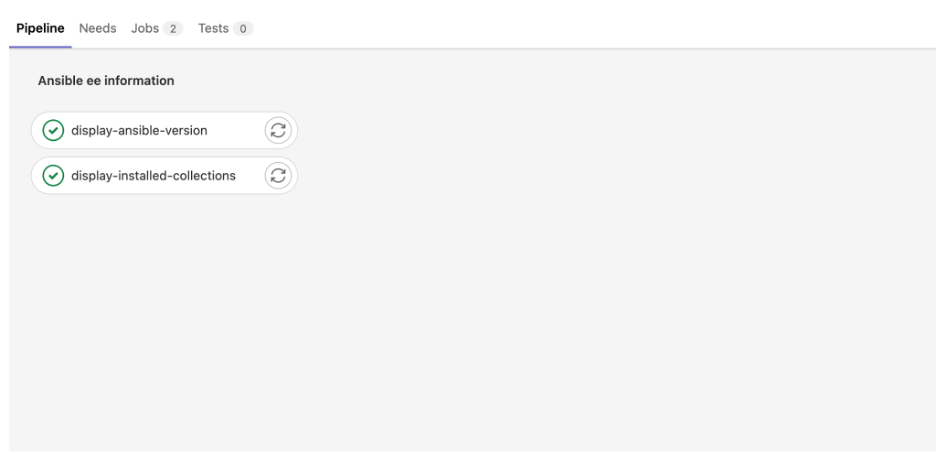This screenshot has width=936, height=454.
Task: Retry the display-installed-collections job
Action: pos(278,176)
